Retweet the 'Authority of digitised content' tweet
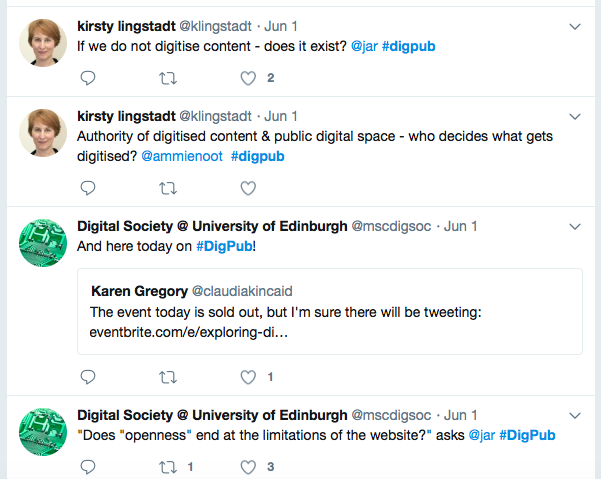Viewport: 601px width, 479px height. (168, 189)
